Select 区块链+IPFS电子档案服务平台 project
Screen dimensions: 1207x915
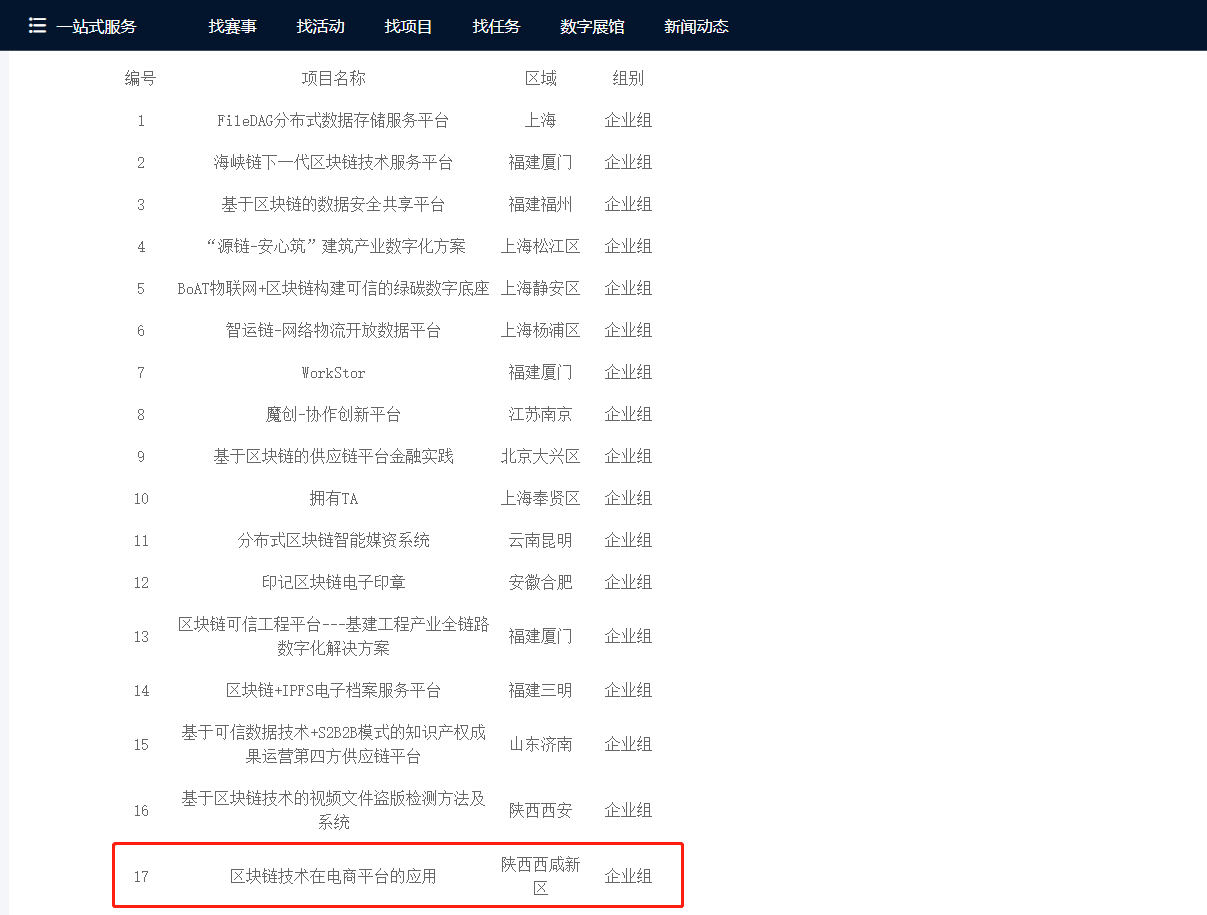333,690
